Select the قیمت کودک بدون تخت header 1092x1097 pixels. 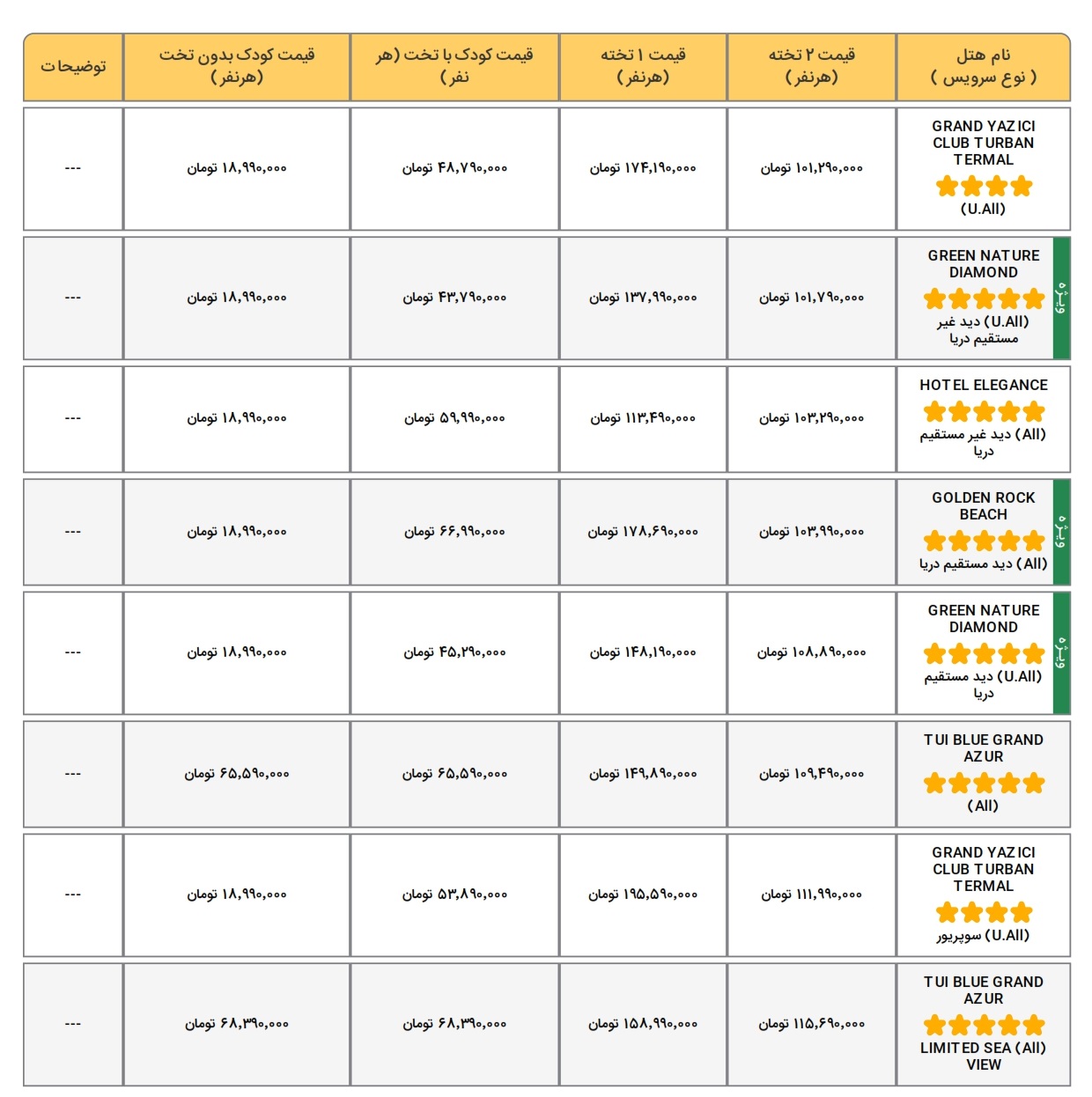pyautogui.click(x=237, y=67)
